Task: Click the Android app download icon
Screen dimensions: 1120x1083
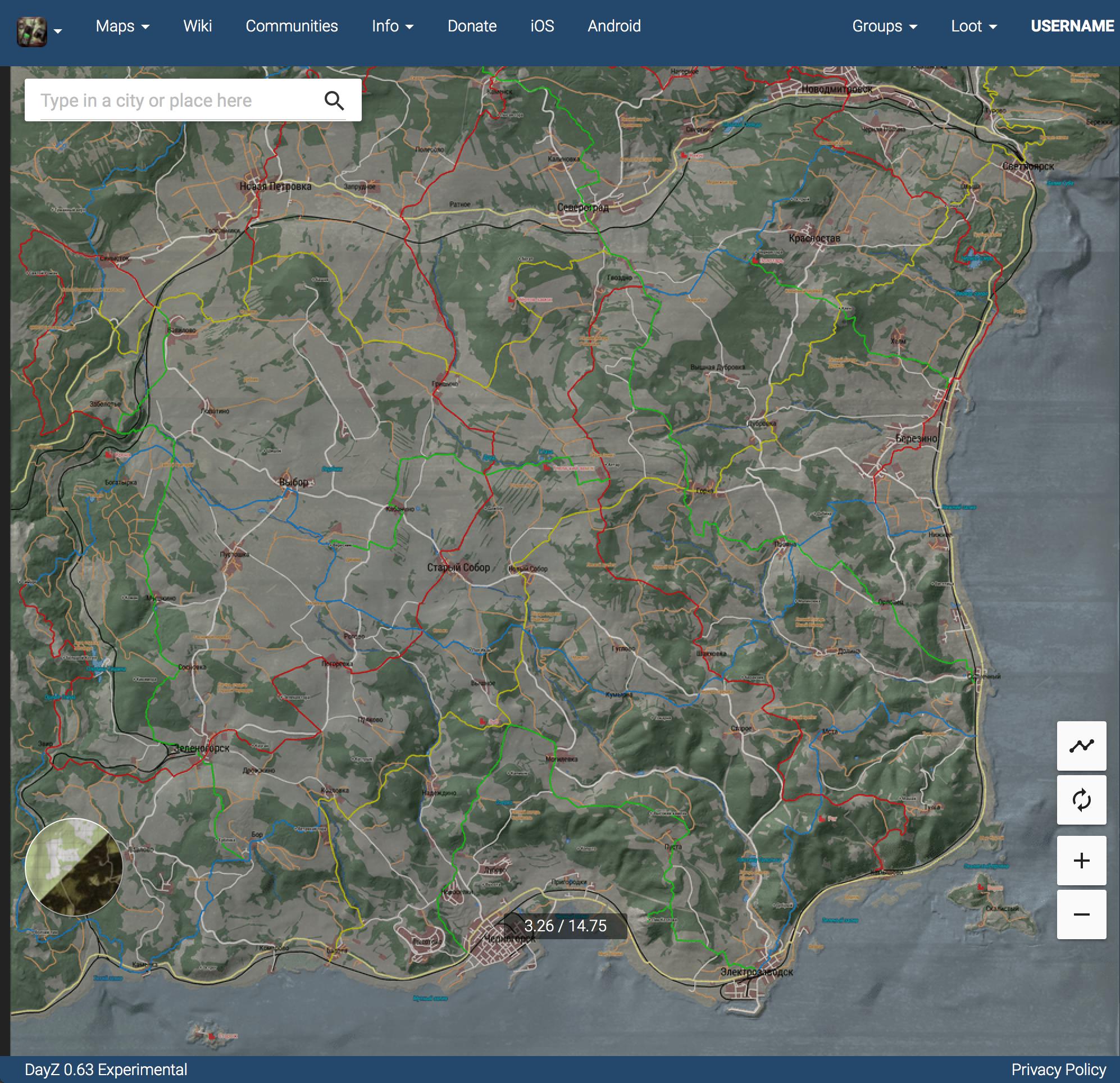Action: [613, 26]
